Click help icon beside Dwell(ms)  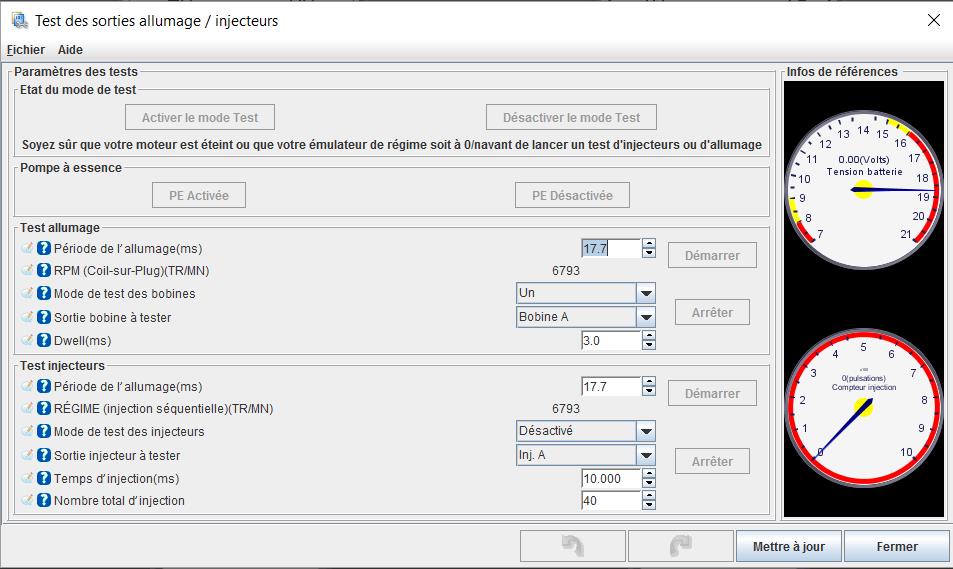point(44,341)
